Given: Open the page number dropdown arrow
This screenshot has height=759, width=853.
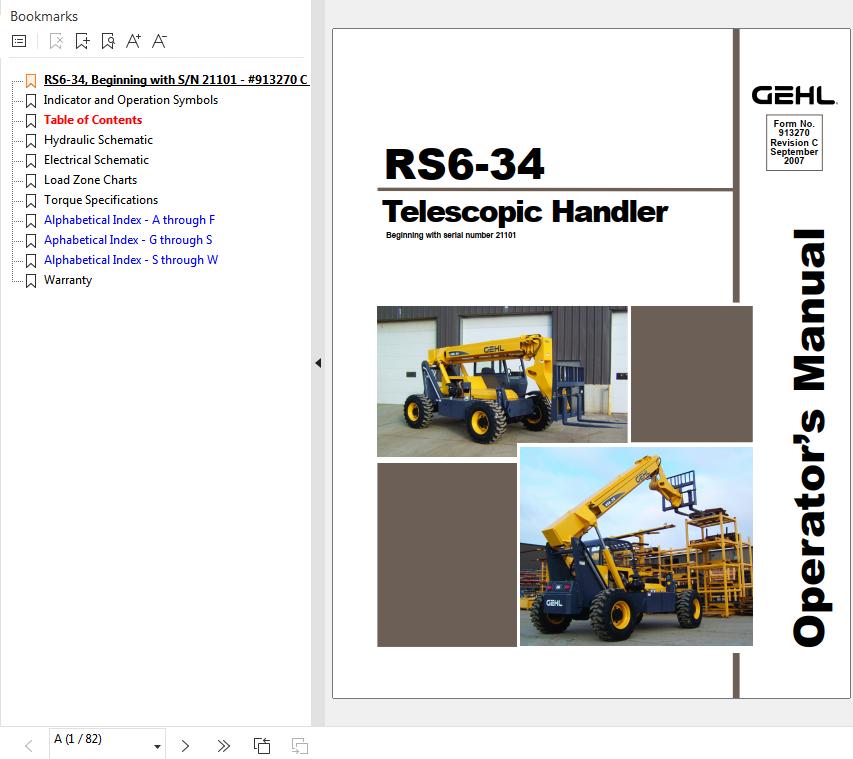Looking at the screenshot, I should (157, 746).
